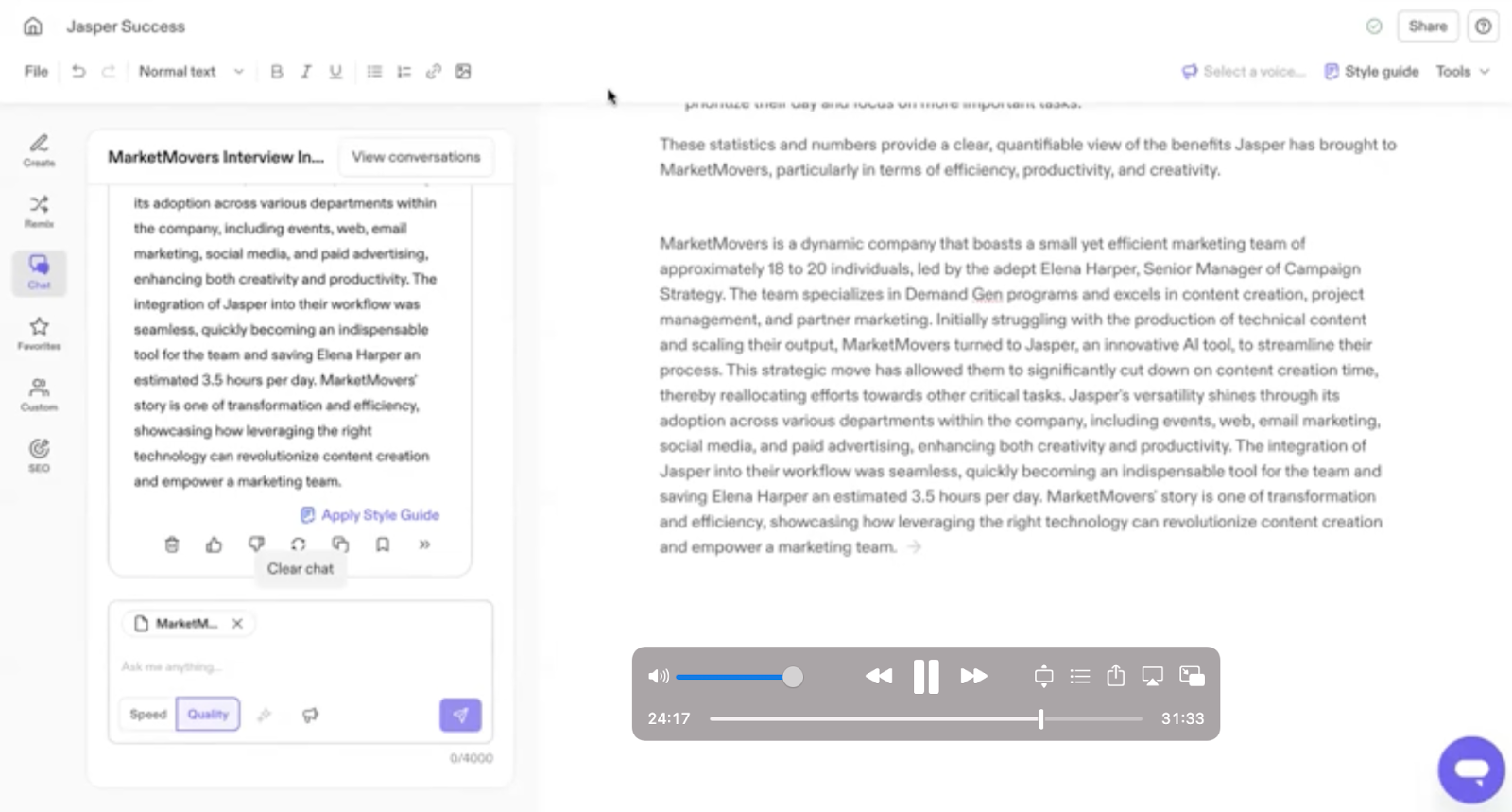
Task: Open the SEO sidebar section
Action: tap(39, 456)
